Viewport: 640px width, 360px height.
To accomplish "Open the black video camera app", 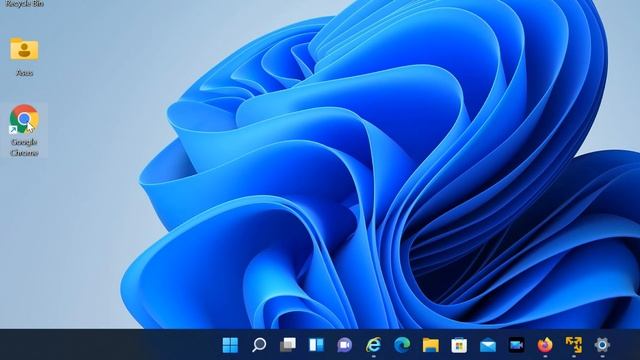I will (x=516, y=345).
